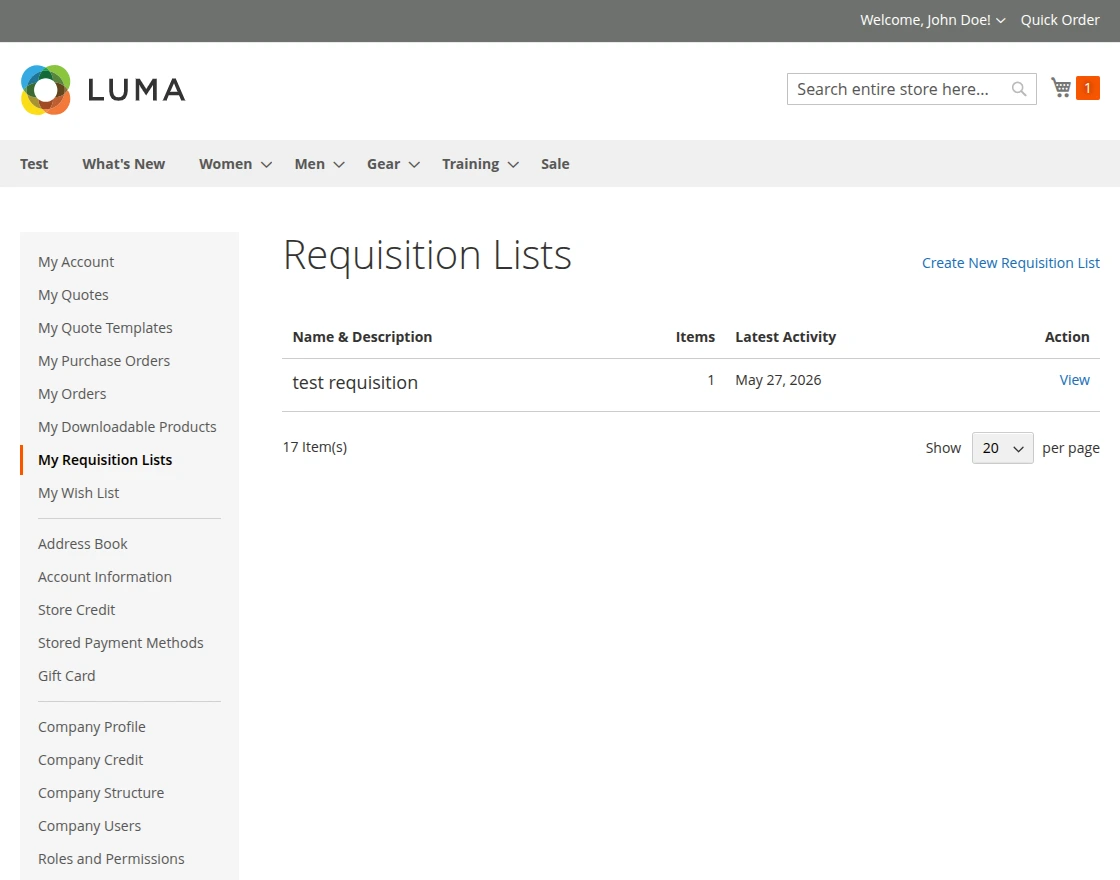Go to My Quote Templates

105,328
